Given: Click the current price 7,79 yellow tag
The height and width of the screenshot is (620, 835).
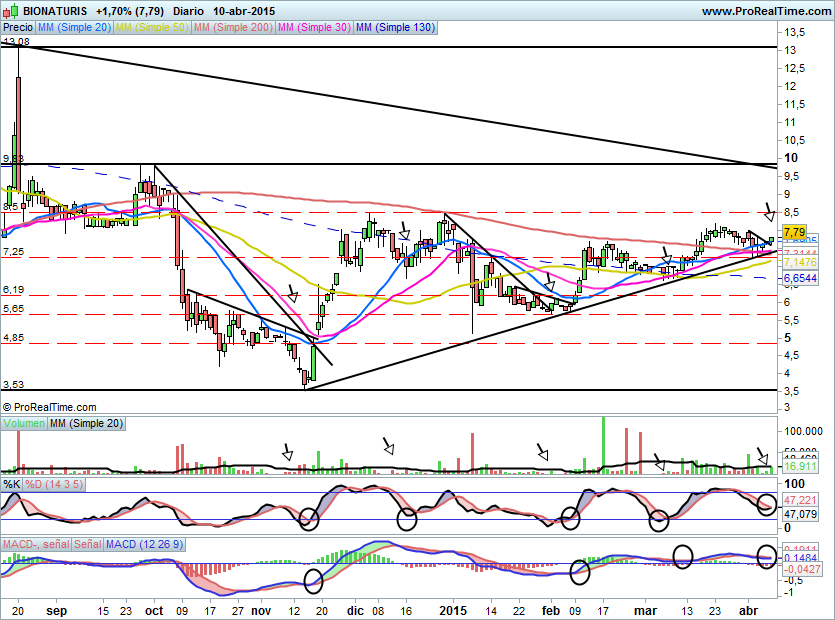Looking at the screenshot, I should tap(795, 231).
